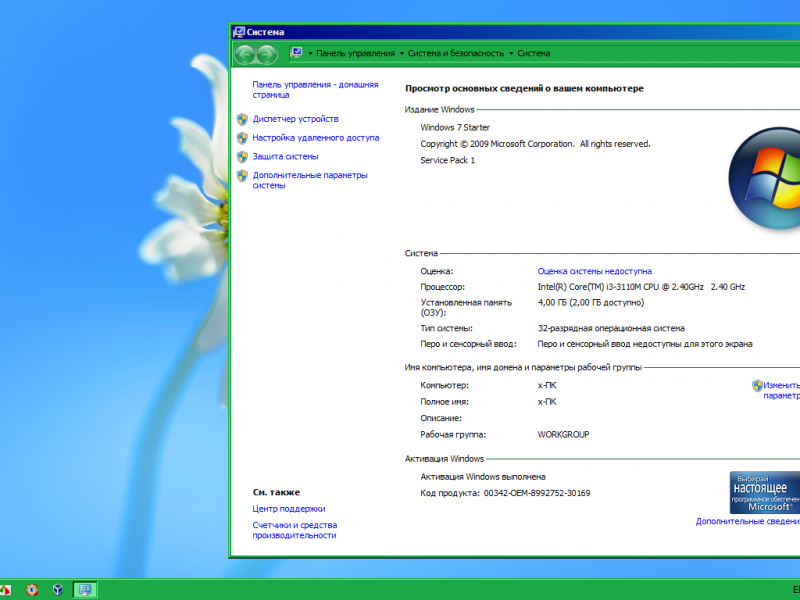Click the x-ПК value beside Компьютер
The height and width of the screenshot is (600, 800).
pos(547,386)
